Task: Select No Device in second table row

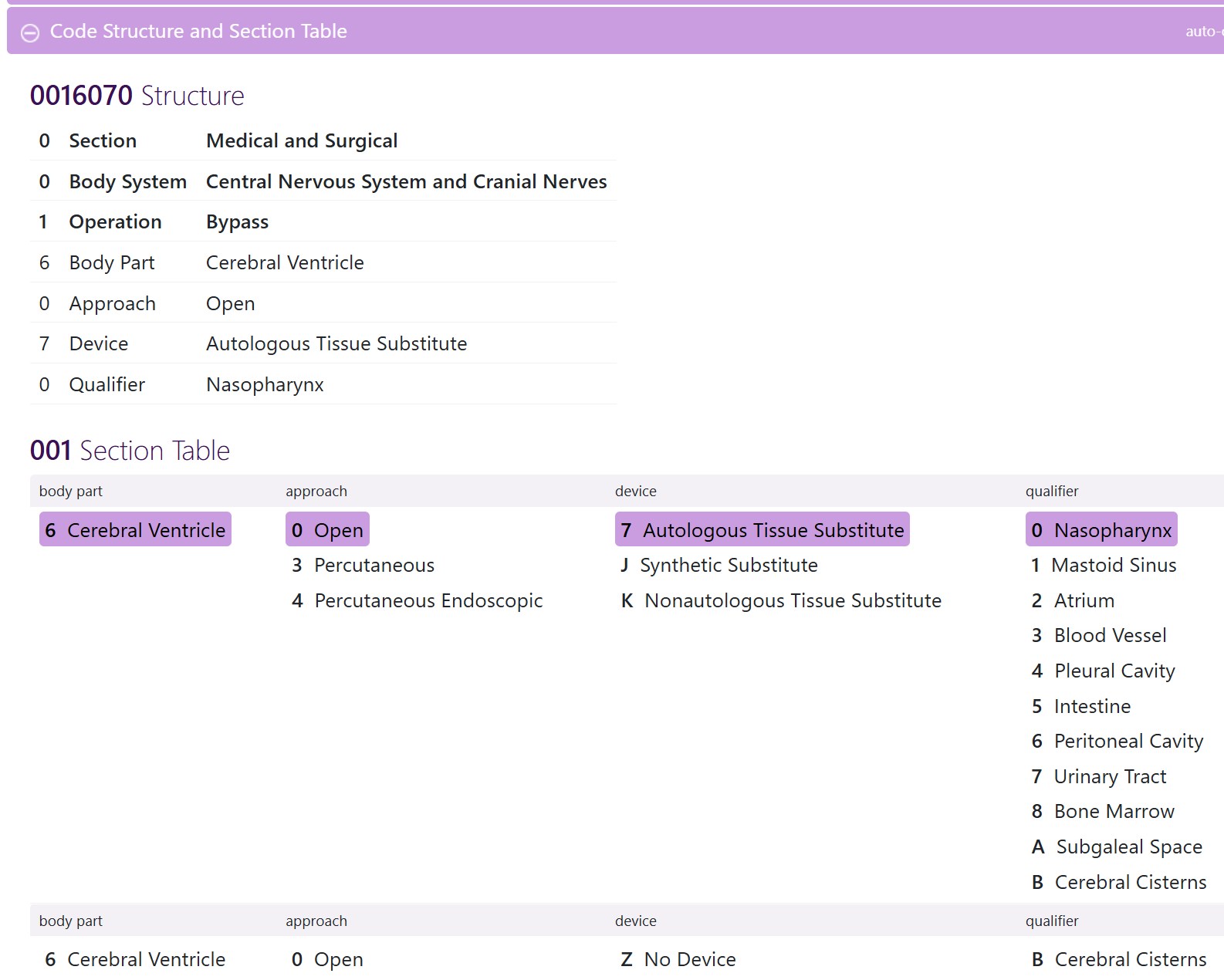Action: click(x=678, y=960)
